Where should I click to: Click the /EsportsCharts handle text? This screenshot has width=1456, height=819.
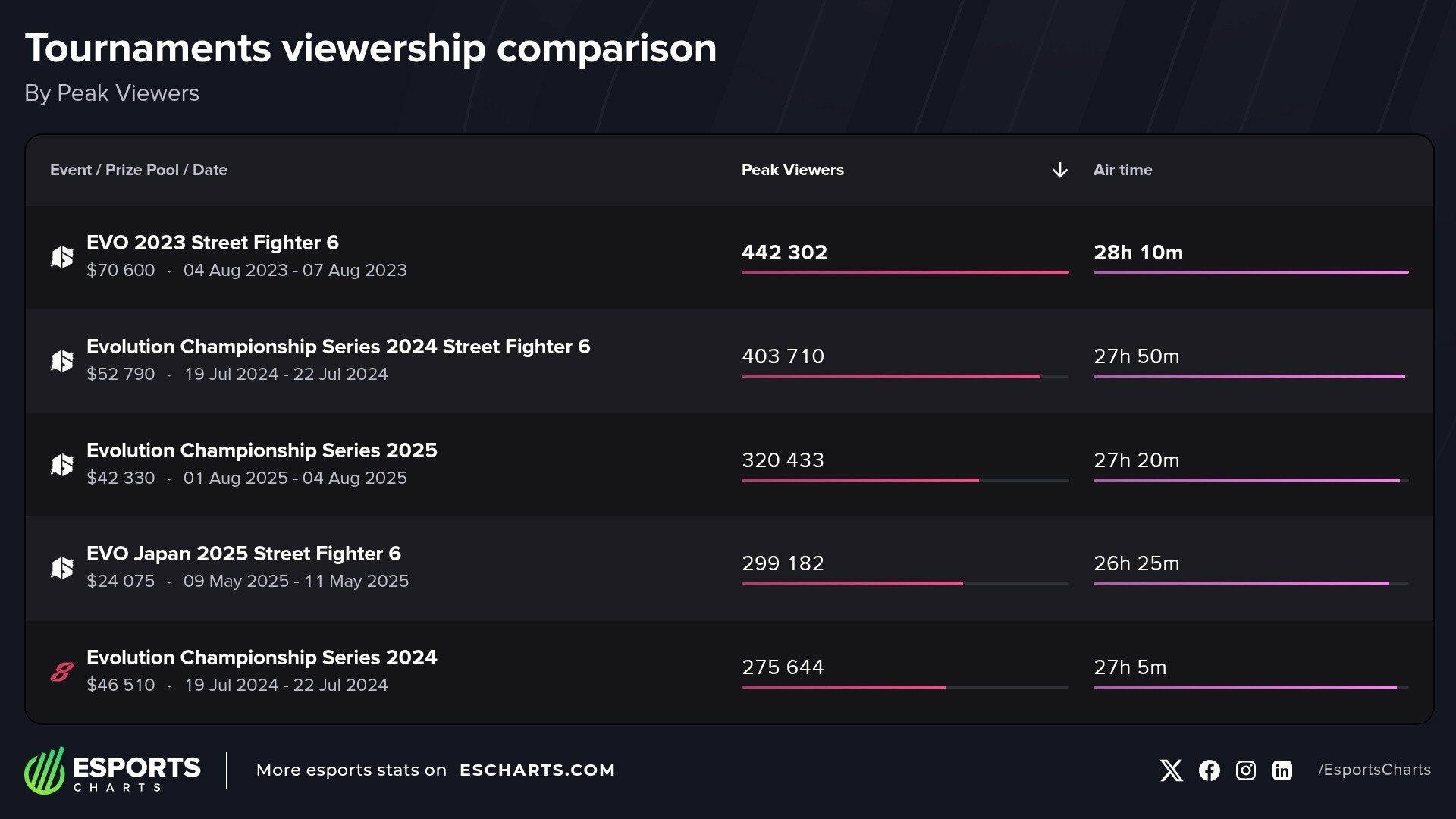[x=1374, y=770]
